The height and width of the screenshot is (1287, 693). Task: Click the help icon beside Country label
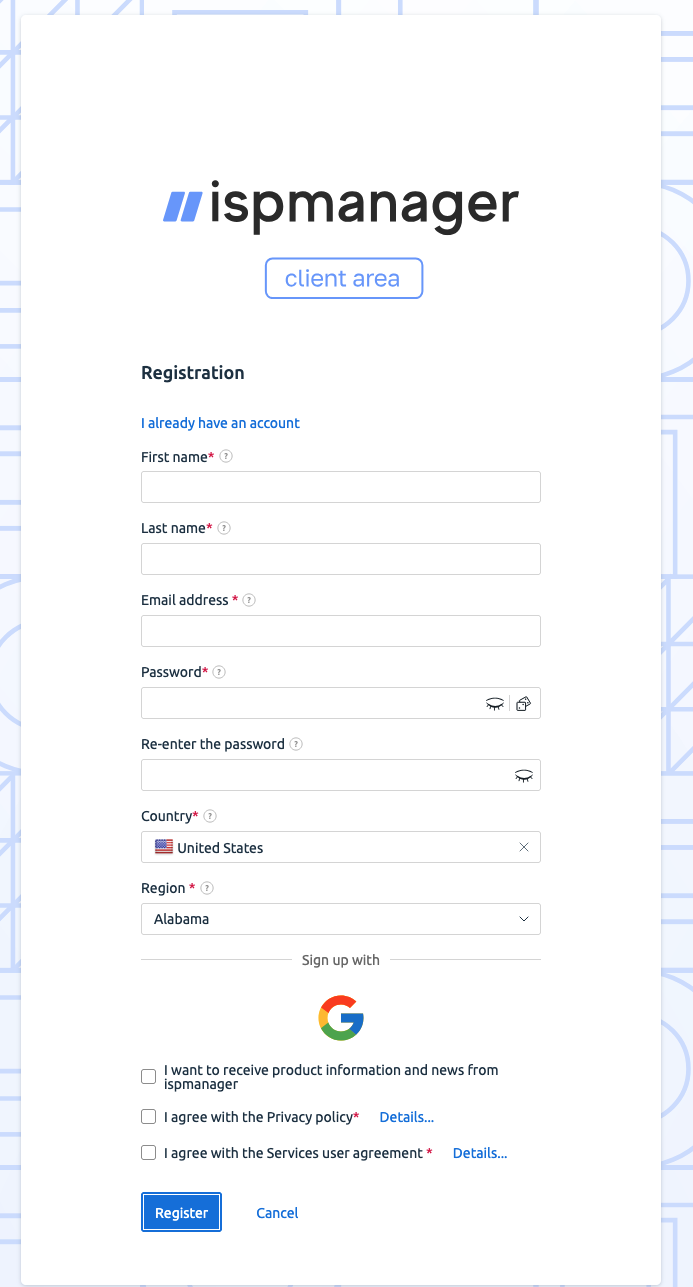pos(210,817)
